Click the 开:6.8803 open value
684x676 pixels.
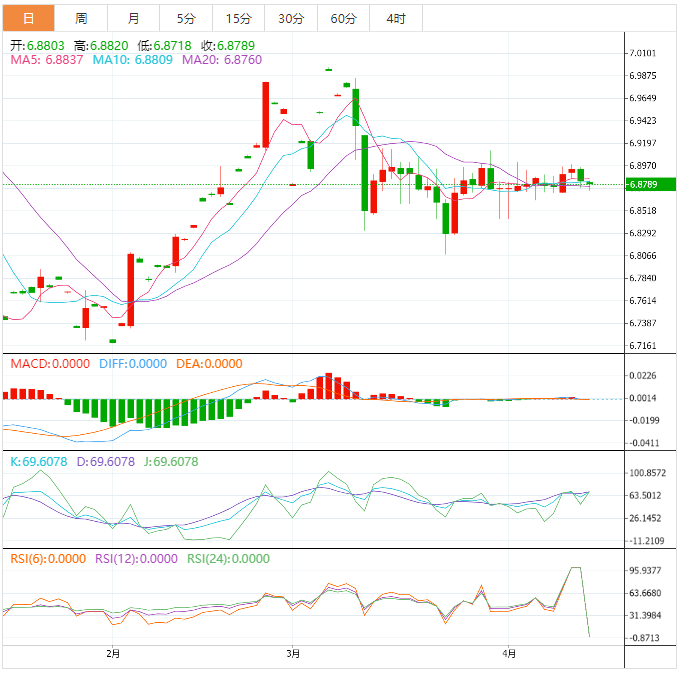[x=37, y=45]
